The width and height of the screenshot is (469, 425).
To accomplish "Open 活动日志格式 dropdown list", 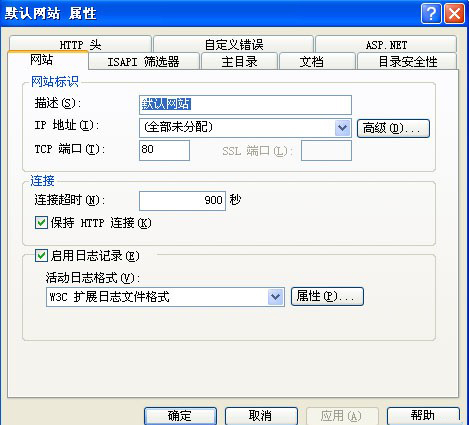I will pos(275,296).
